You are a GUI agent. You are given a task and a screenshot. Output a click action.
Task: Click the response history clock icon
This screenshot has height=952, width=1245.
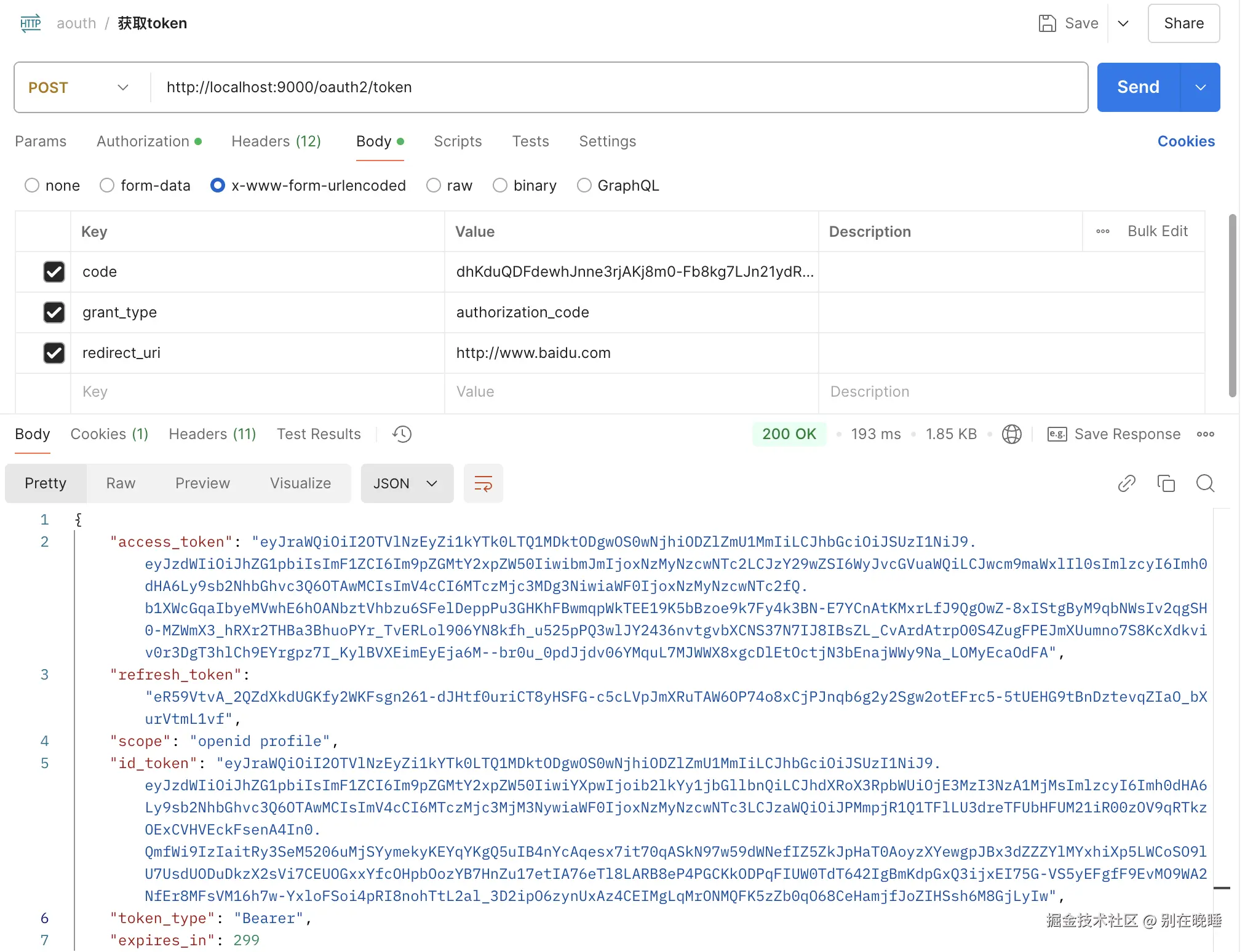pos(402,434)
